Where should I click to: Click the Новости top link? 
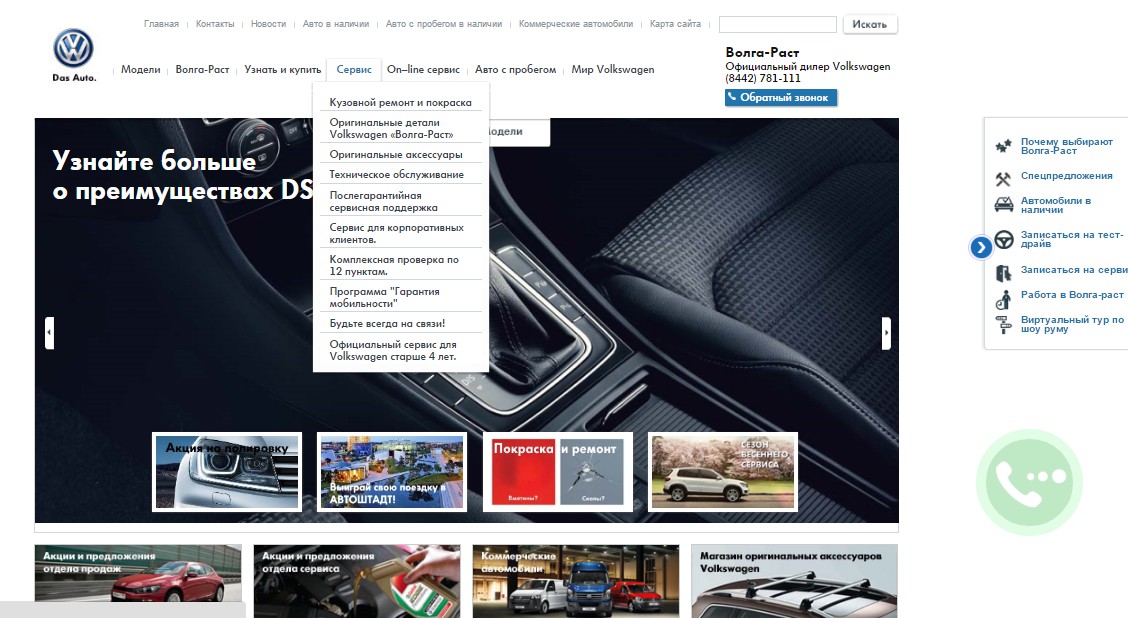point(268,24)
